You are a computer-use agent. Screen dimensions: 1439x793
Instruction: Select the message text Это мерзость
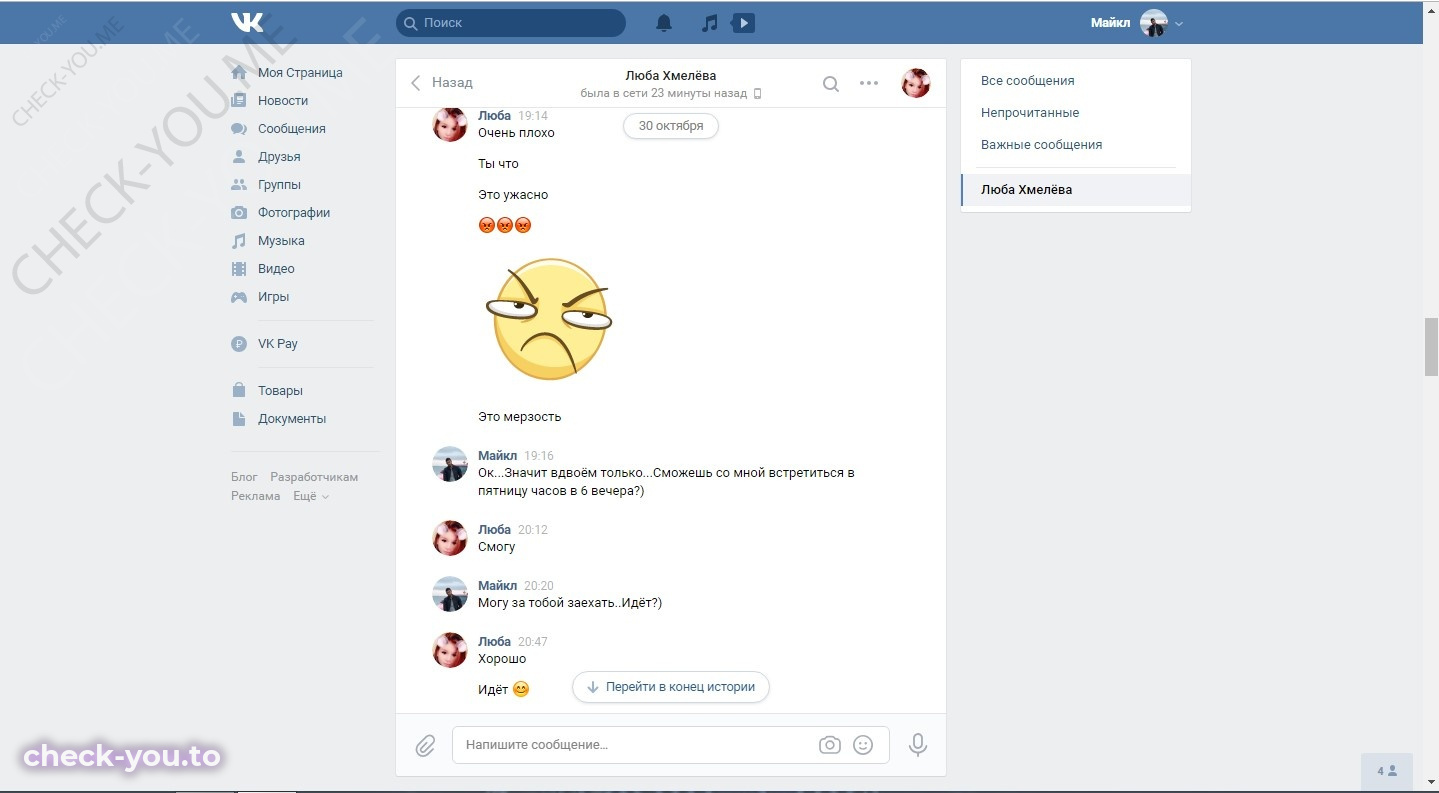pyautogui.click(x=520, y=417)
